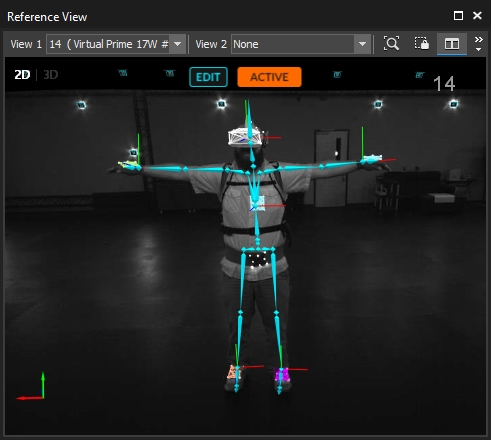Click the zoom-to-fit magnifier icon

tap(391, 44)
